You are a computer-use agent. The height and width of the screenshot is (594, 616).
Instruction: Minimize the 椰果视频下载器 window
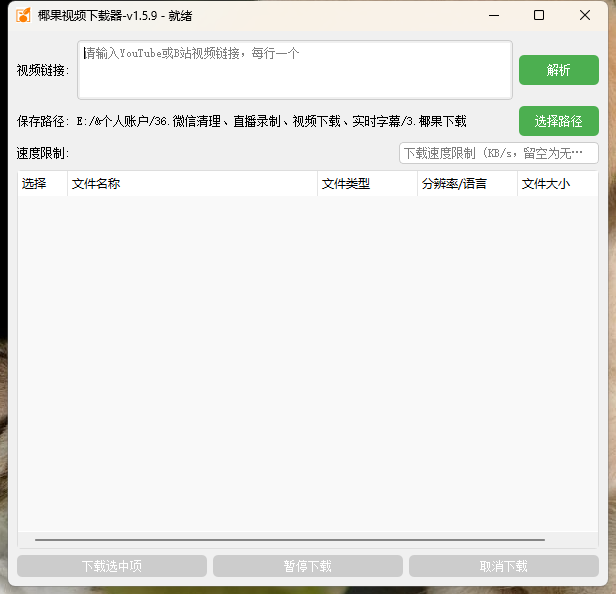[493, 15]
